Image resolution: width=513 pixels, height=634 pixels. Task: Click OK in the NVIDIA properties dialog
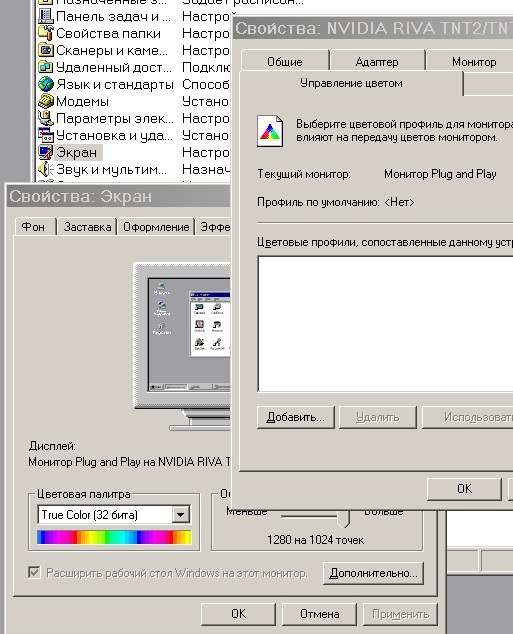pos(464,488)
